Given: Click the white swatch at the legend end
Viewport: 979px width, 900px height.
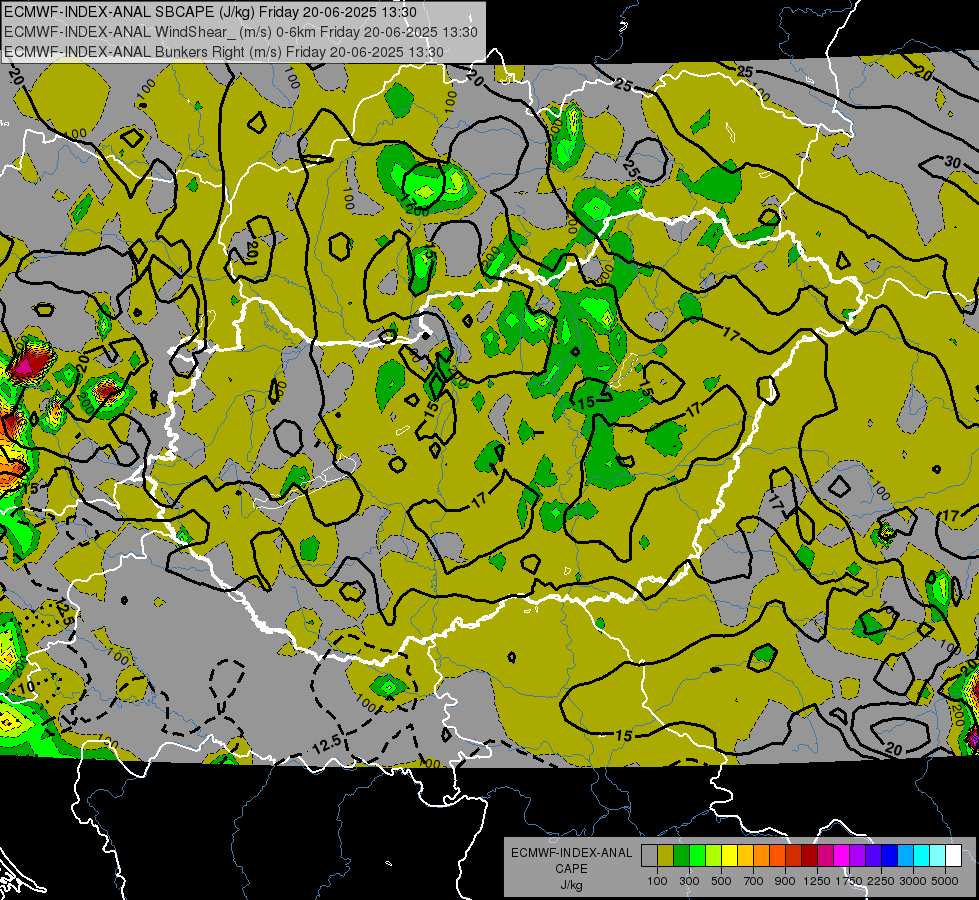Looking at the screenshot, I should coord(953,856).
